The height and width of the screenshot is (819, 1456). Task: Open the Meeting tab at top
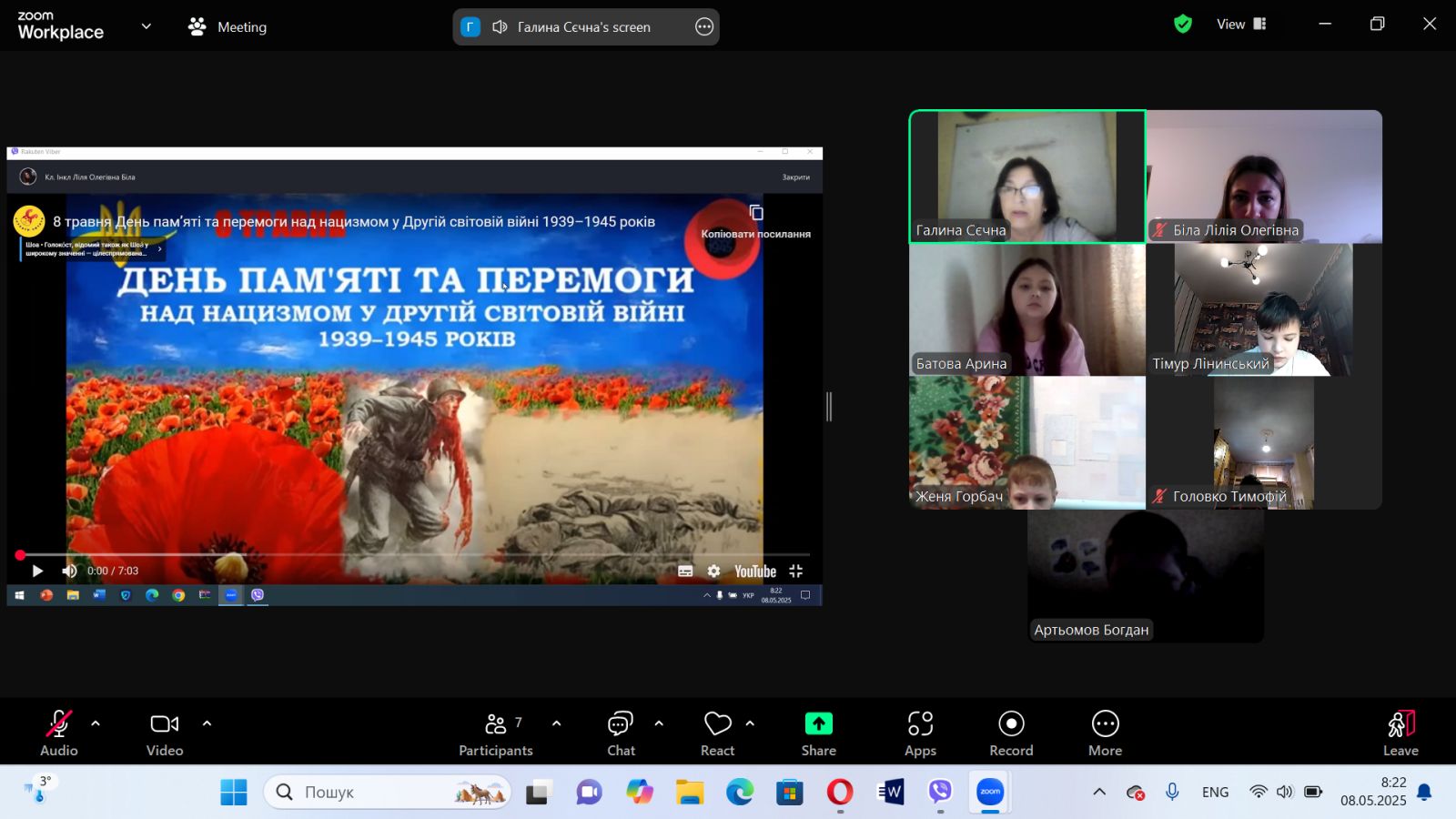[227, 26]
